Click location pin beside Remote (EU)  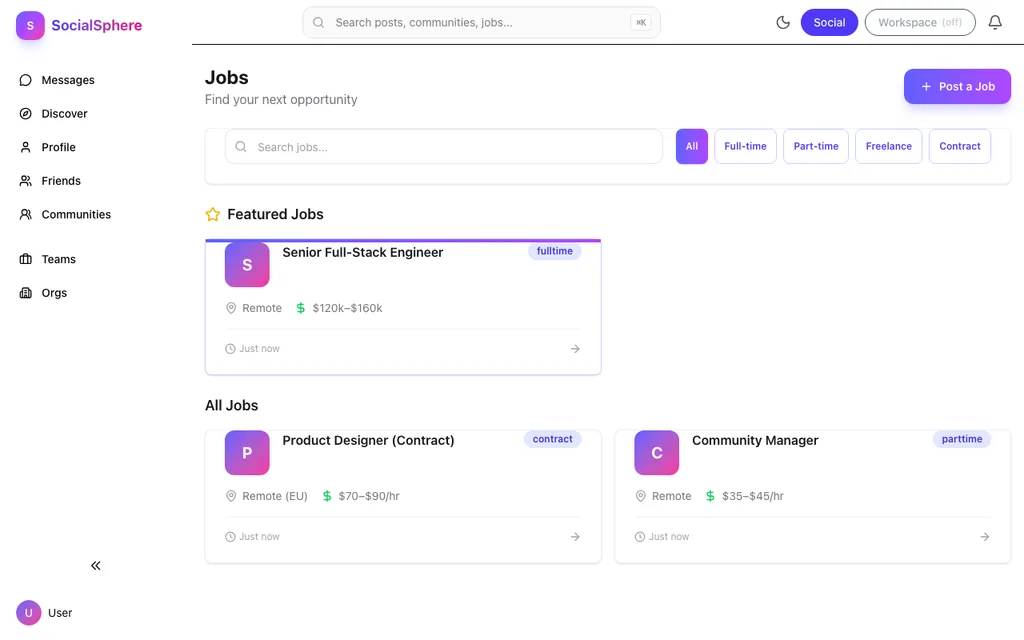tap(231, 496)
